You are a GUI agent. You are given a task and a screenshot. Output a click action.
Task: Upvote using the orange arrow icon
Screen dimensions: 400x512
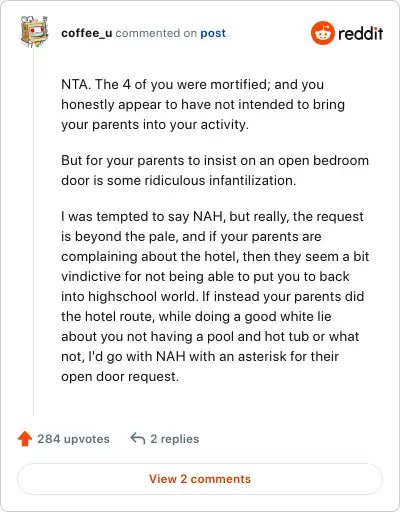pos(25,439)
